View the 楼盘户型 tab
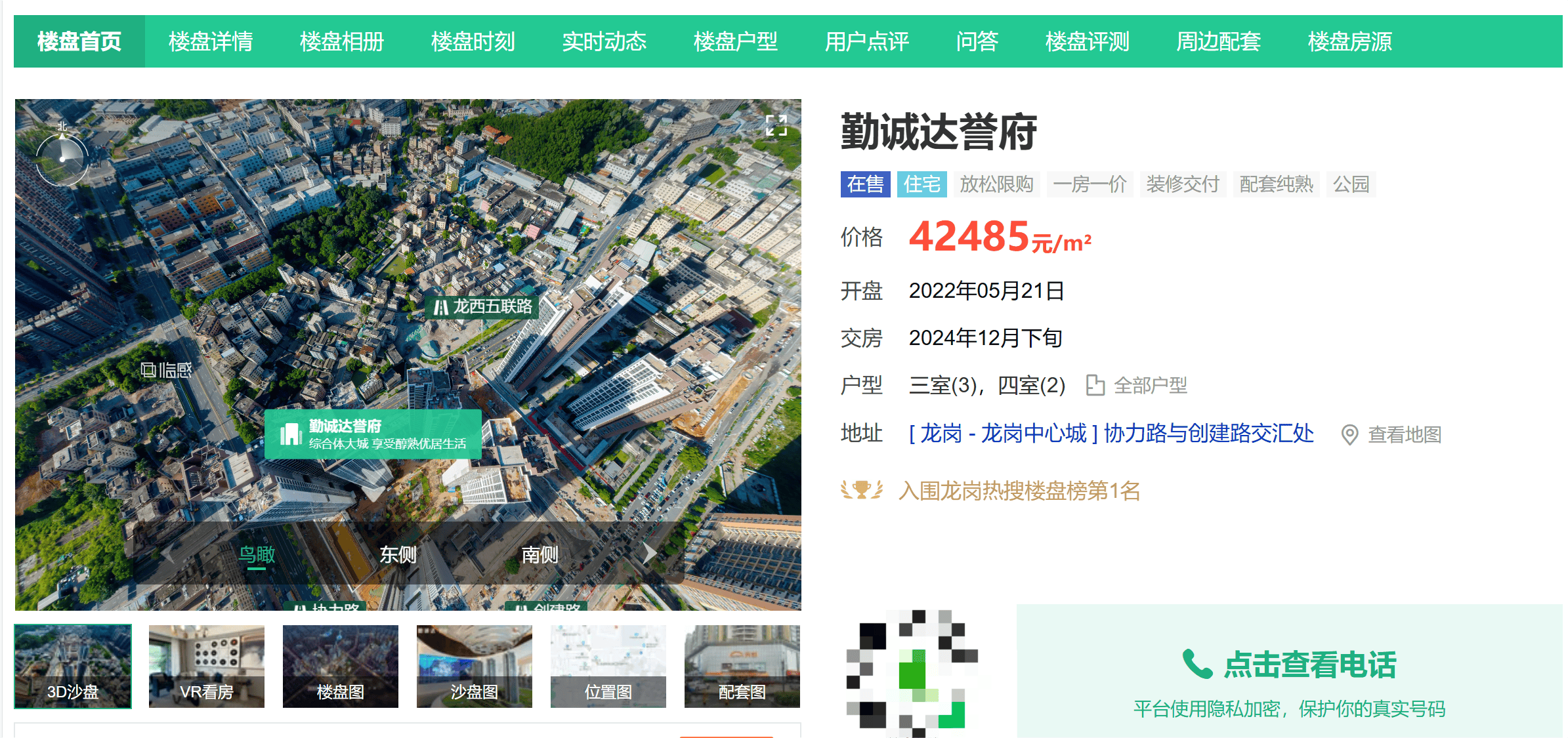 [736, 41]
